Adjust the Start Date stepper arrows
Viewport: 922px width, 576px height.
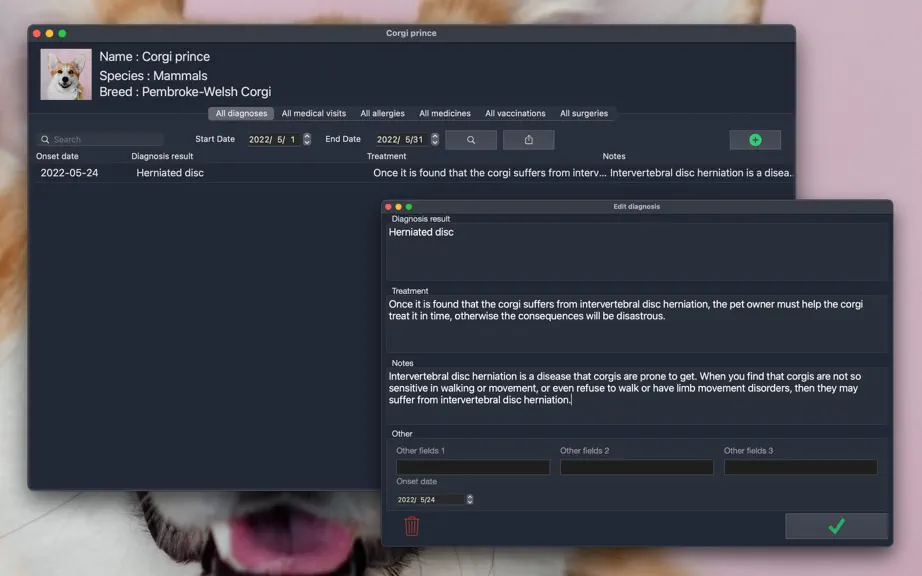click(307, 139)
